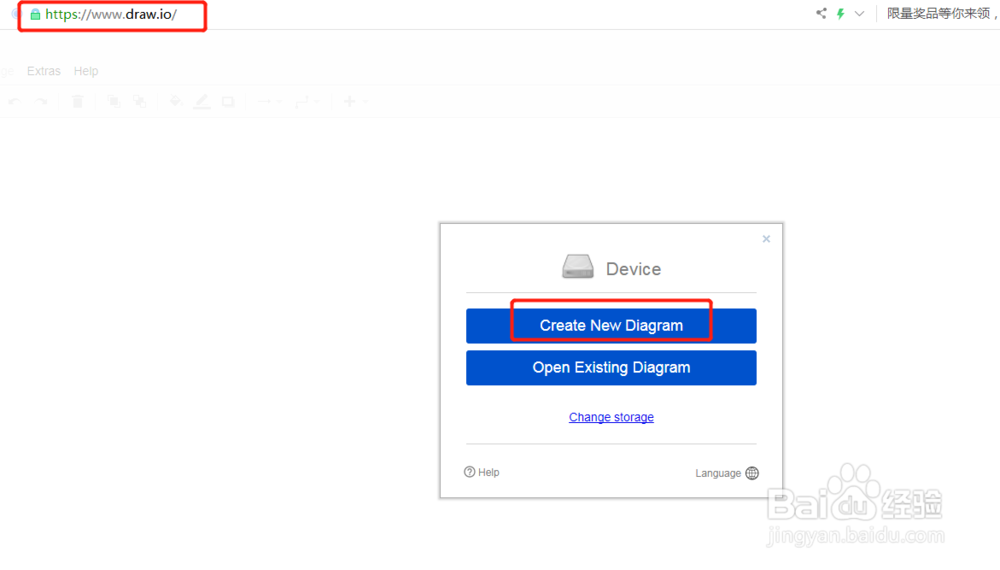Click the Redo arrow in toolbar
The height and width of the screenshot is (570, 1000).
(42, 101)
